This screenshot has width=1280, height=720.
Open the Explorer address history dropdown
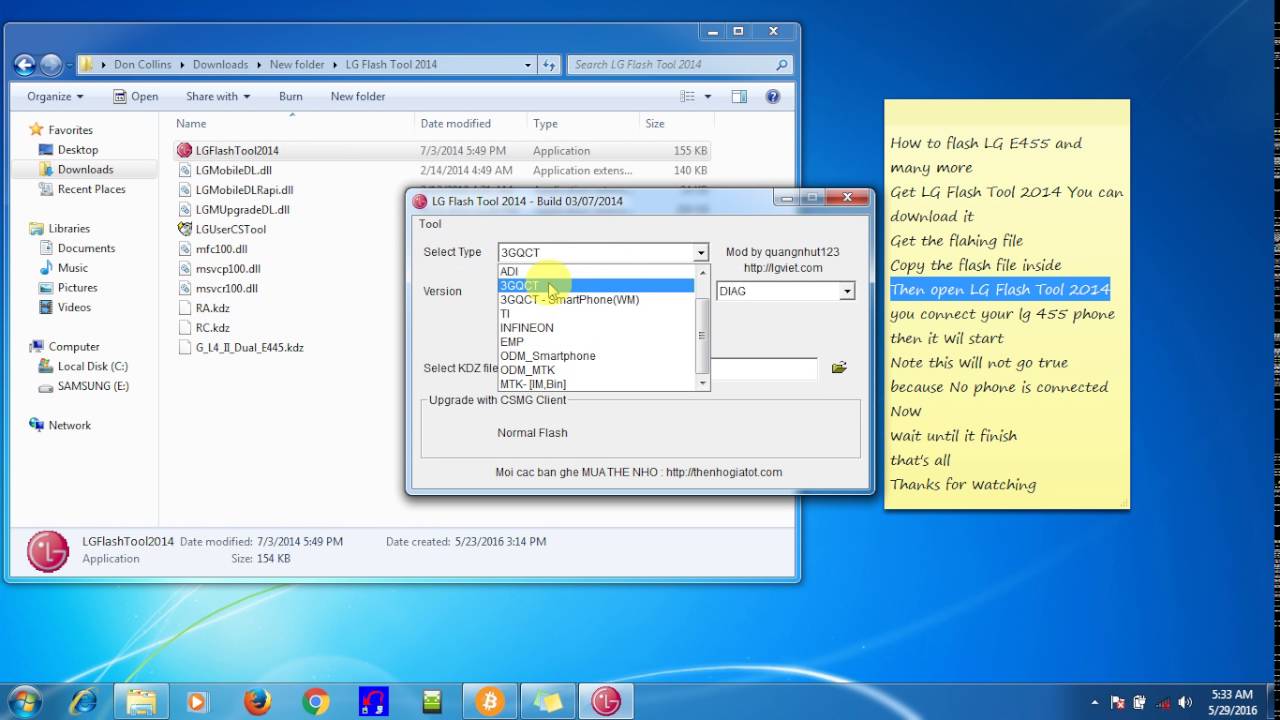pyautogui.click(x=528, y=65)
